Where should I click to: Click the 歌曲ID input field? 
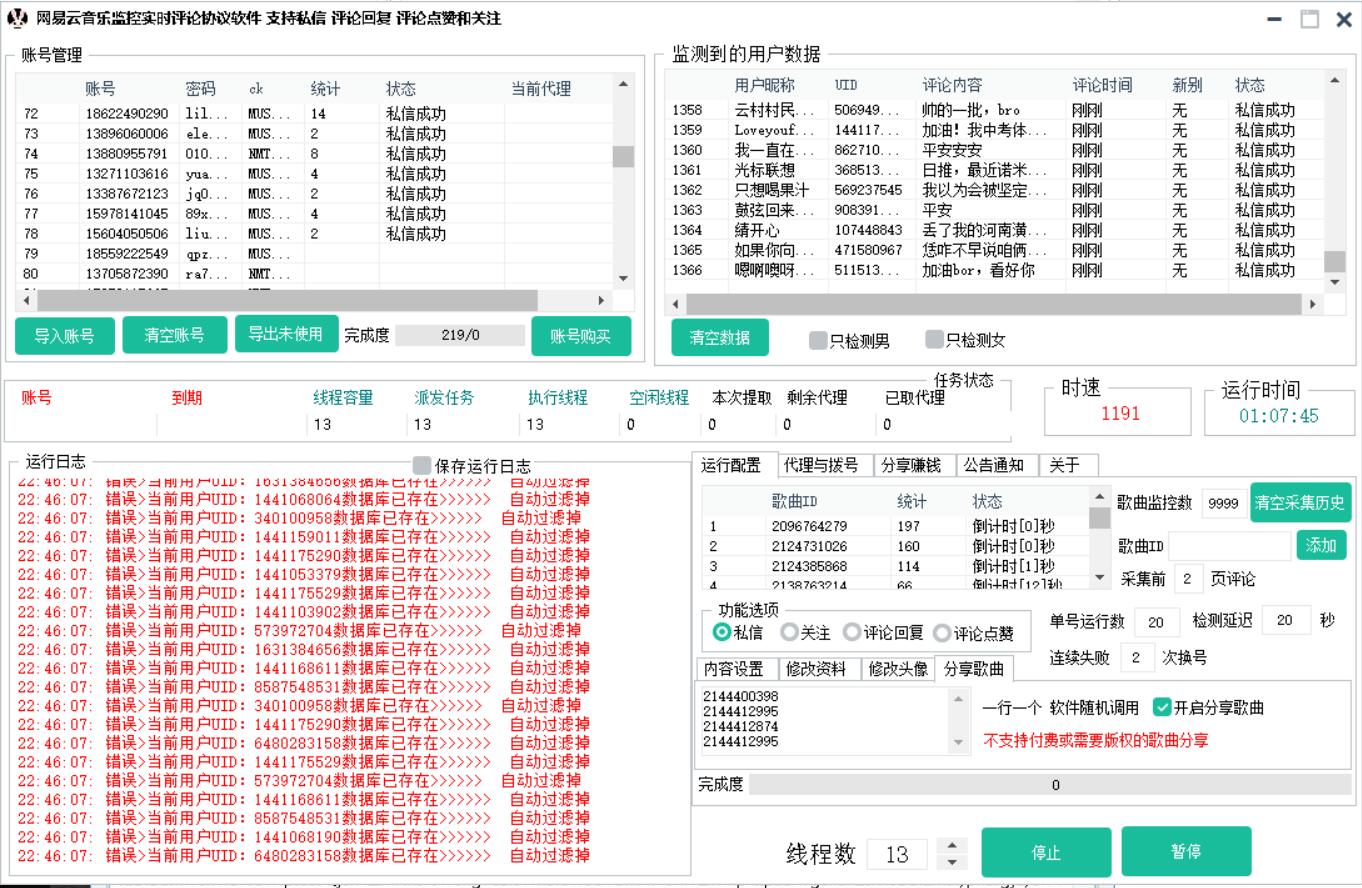1229,546
